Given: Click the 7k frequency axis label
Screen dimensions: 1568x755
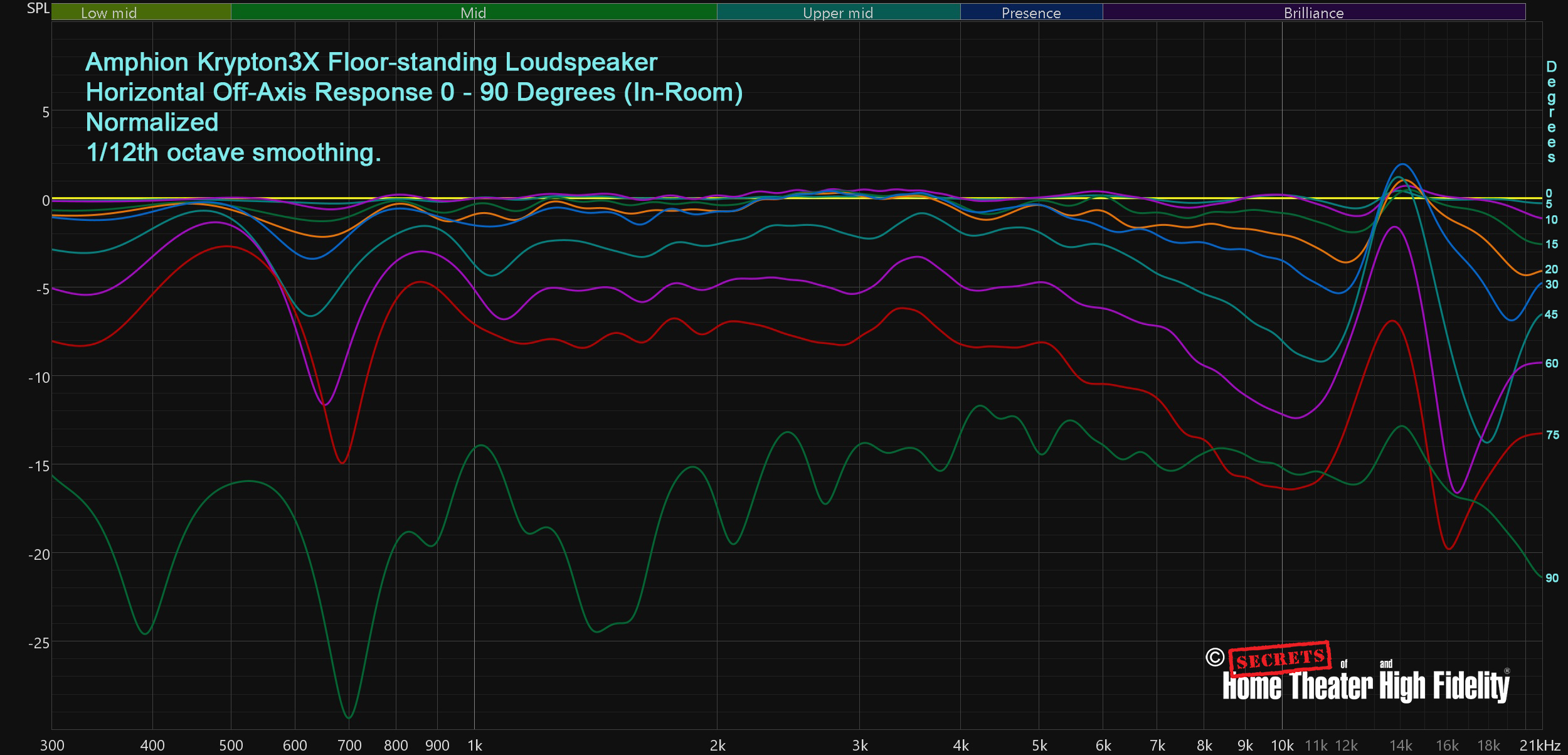Looking at the screenshot, I should pyautogui.click(x=1158, y=746).
